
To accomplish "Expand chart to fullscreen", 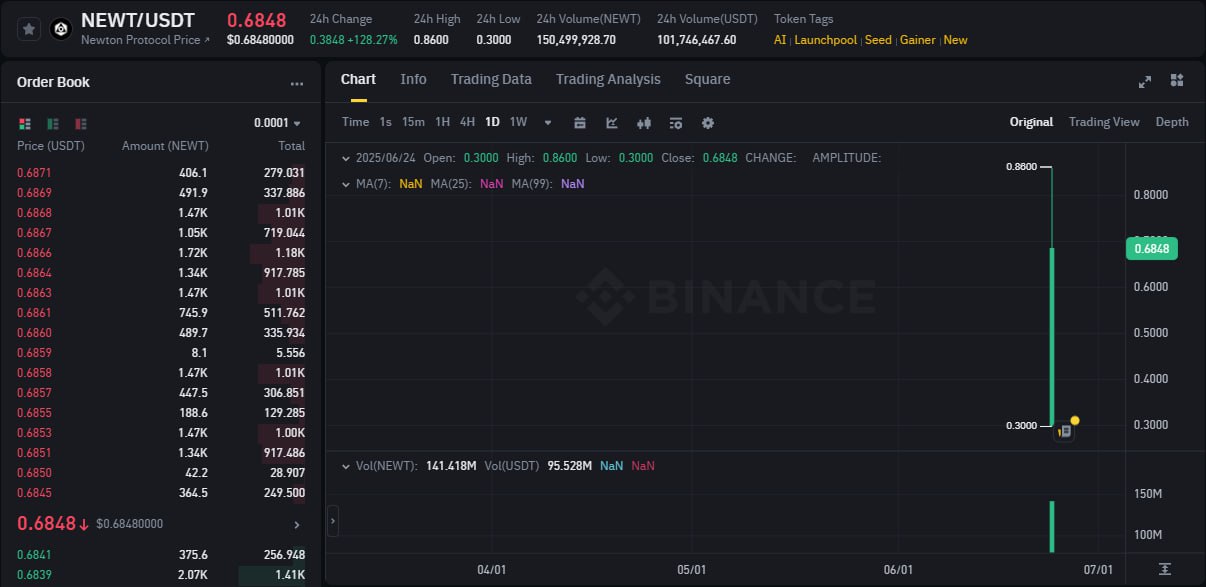I will (1145, 81).
